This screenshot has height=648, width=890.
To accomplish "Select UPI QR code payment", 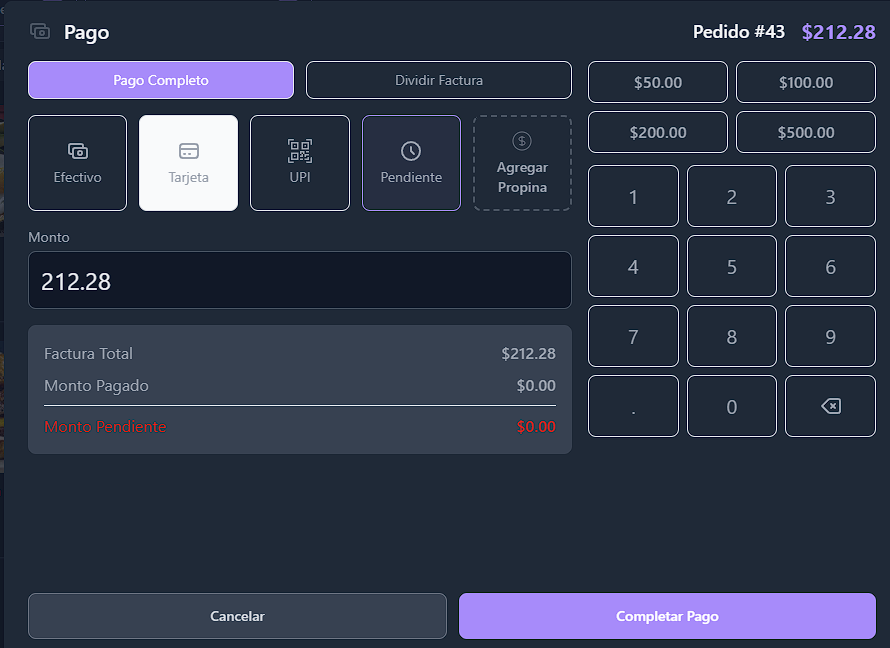I will tap(300, 163).
